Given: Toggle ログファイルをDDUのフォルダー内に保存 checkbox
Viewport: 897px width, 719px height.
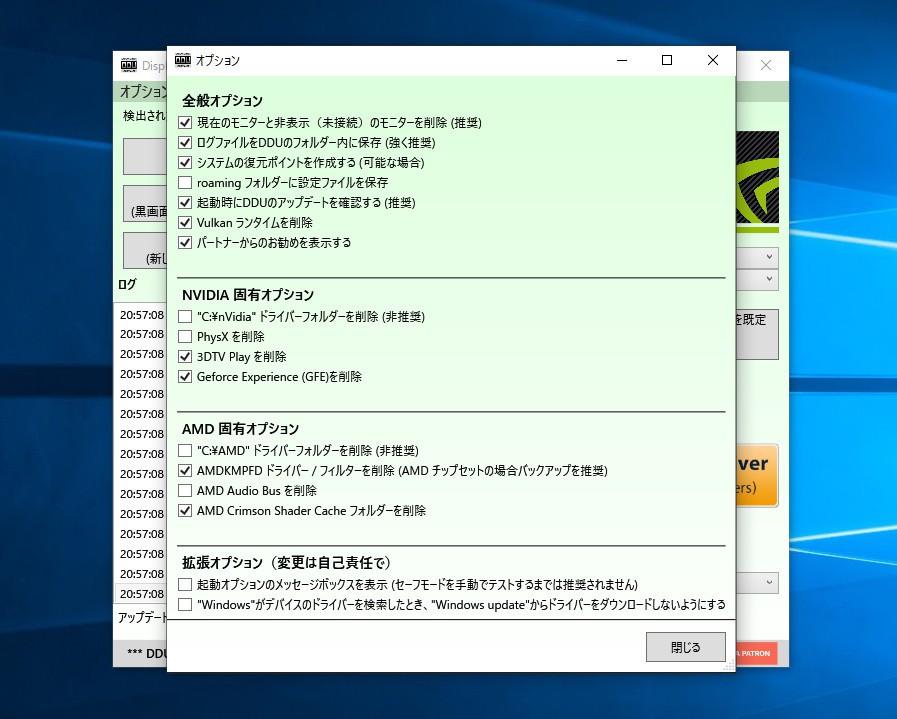Looking at the screenshot, I should 185,142.
